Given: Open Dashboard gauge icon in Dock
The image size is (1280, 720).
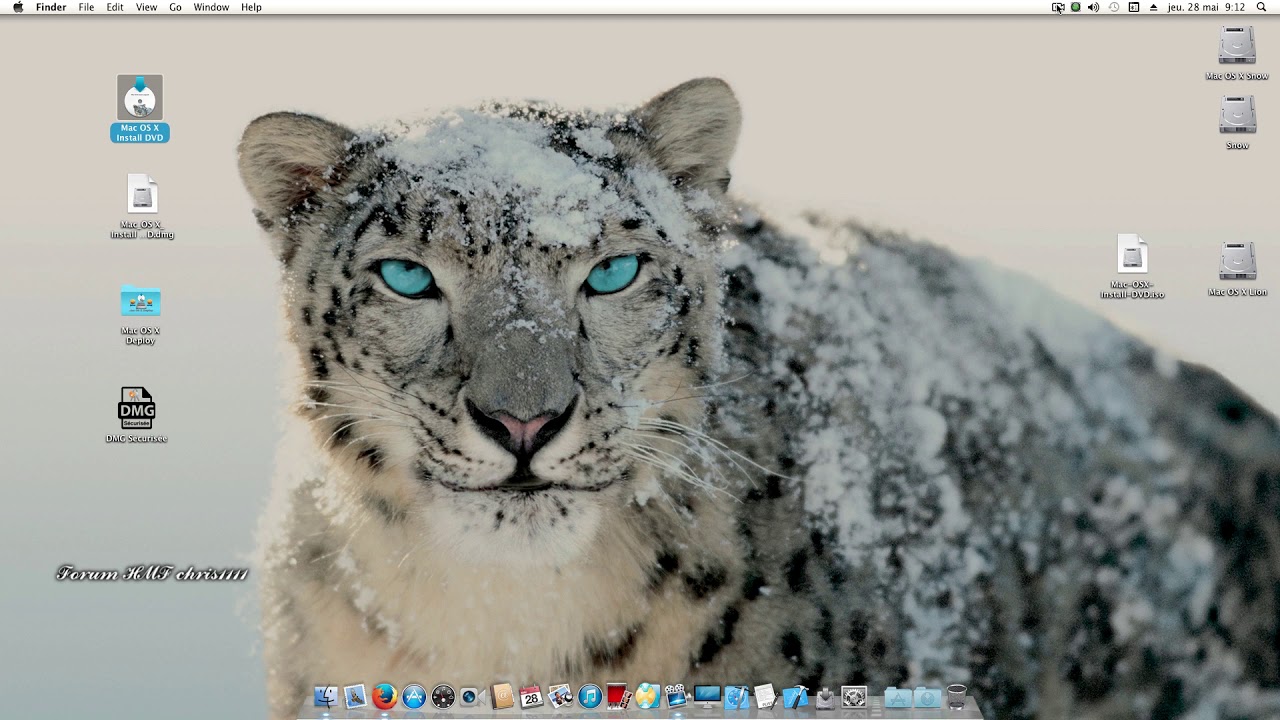Looking at the screenshot, I should (443, 697).
